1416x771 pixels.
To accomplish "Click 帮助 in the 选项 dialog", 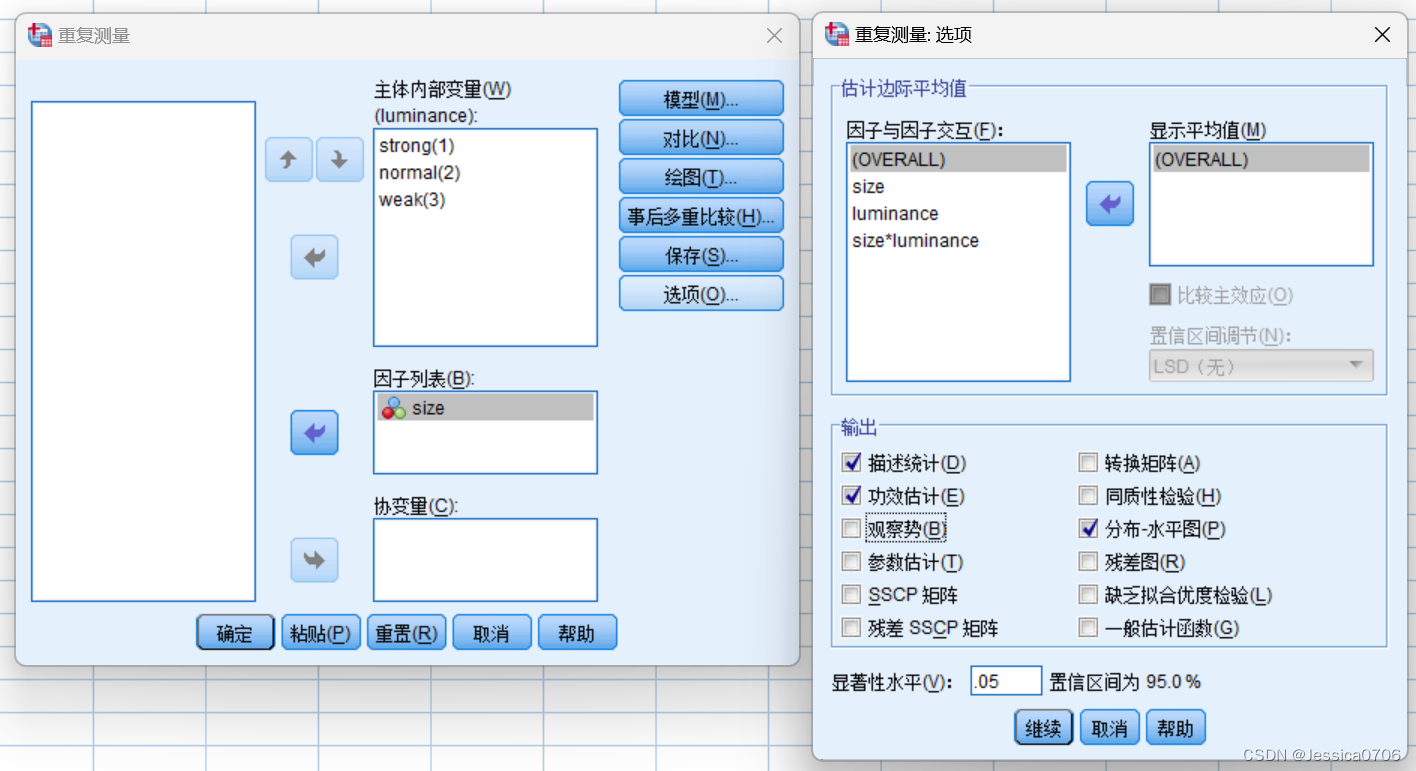I will click(x=1176, y=728).
